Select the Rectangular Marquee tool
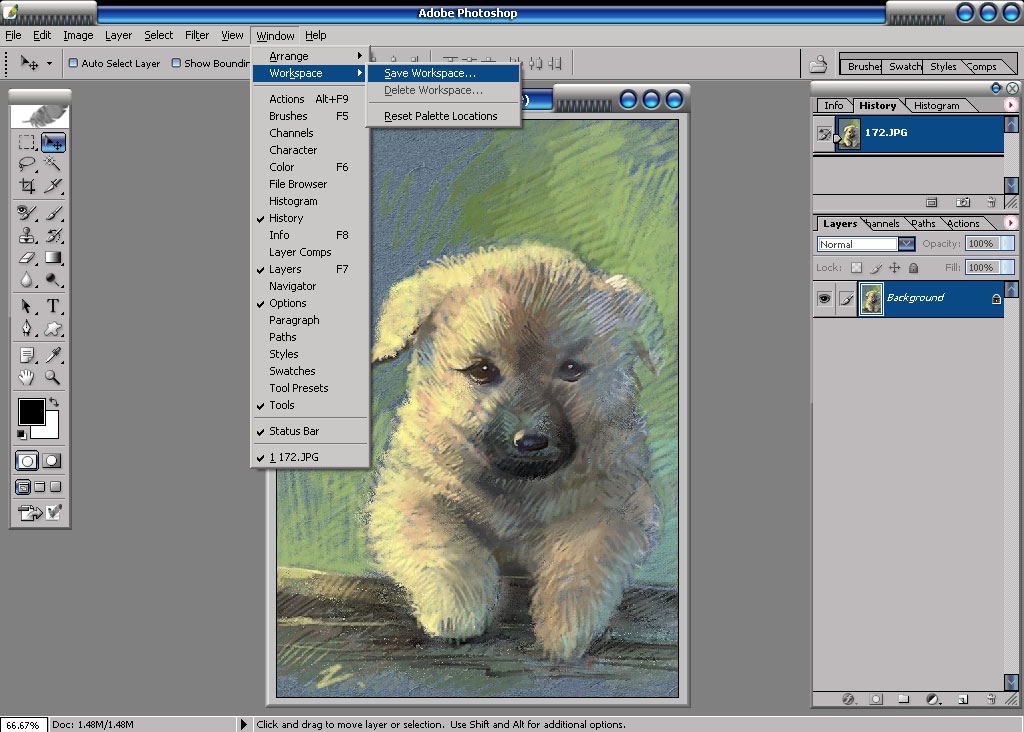This screenshot has width=1024, height=732. pyautogui.click(x=26, y=142)
